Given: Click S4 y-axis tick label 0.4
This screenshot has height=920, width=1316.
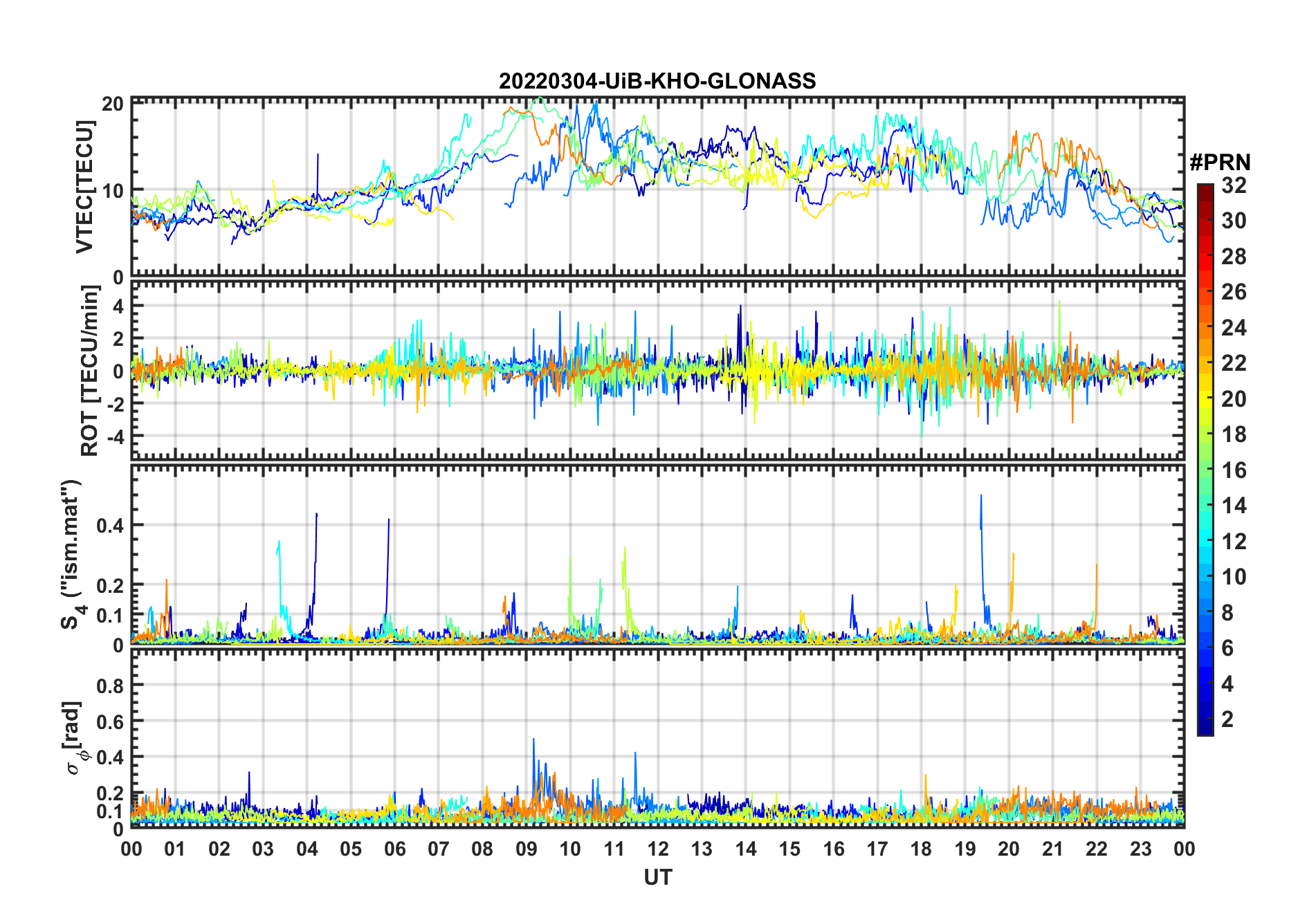Looking at the screenshot, I should (x=110, y=525).
